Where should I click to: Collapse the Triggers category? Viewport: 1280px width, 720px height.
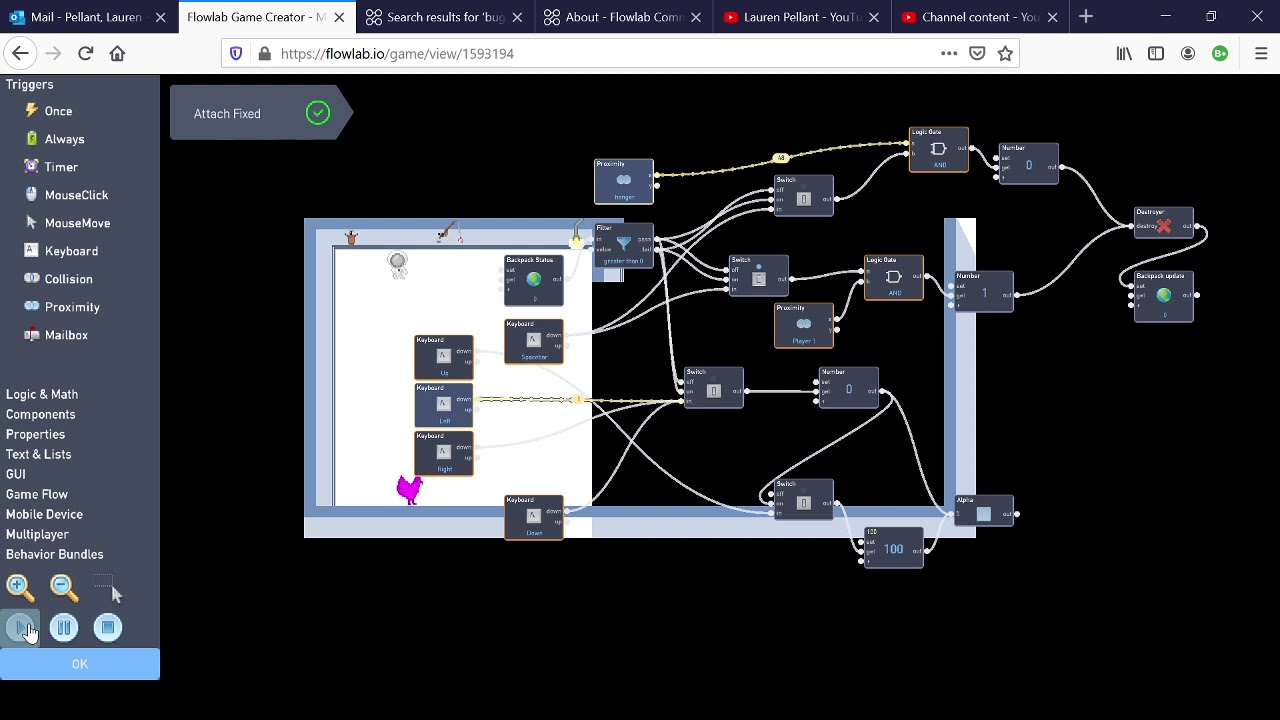click(30, 84)
